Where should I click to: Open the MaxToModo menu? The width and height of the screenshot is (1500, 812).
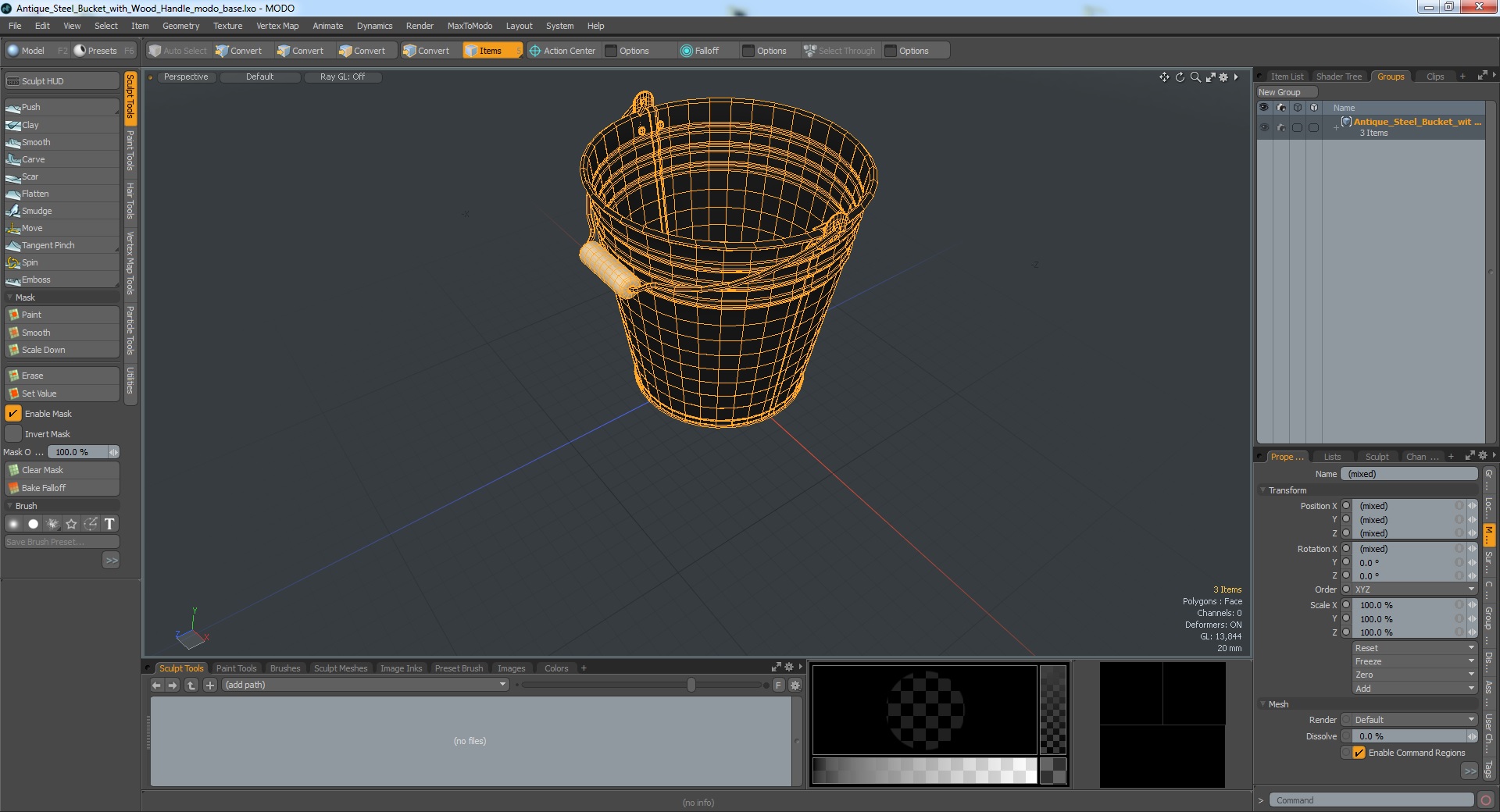(470, 26)
